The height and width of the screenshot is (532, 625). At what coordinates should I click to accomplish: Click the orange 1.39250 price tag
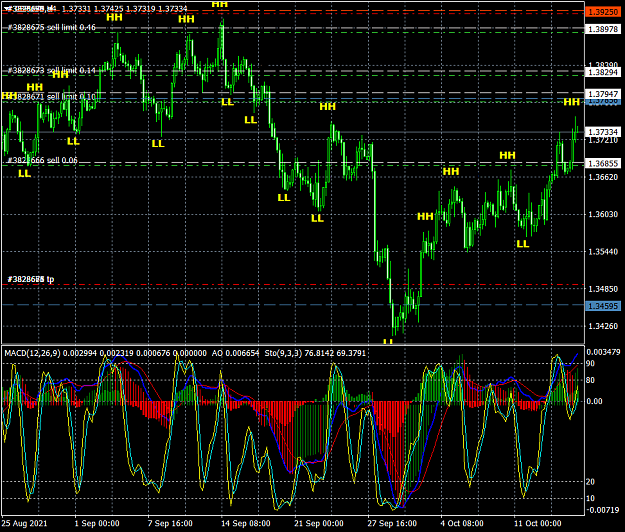[x=603, y=12]
